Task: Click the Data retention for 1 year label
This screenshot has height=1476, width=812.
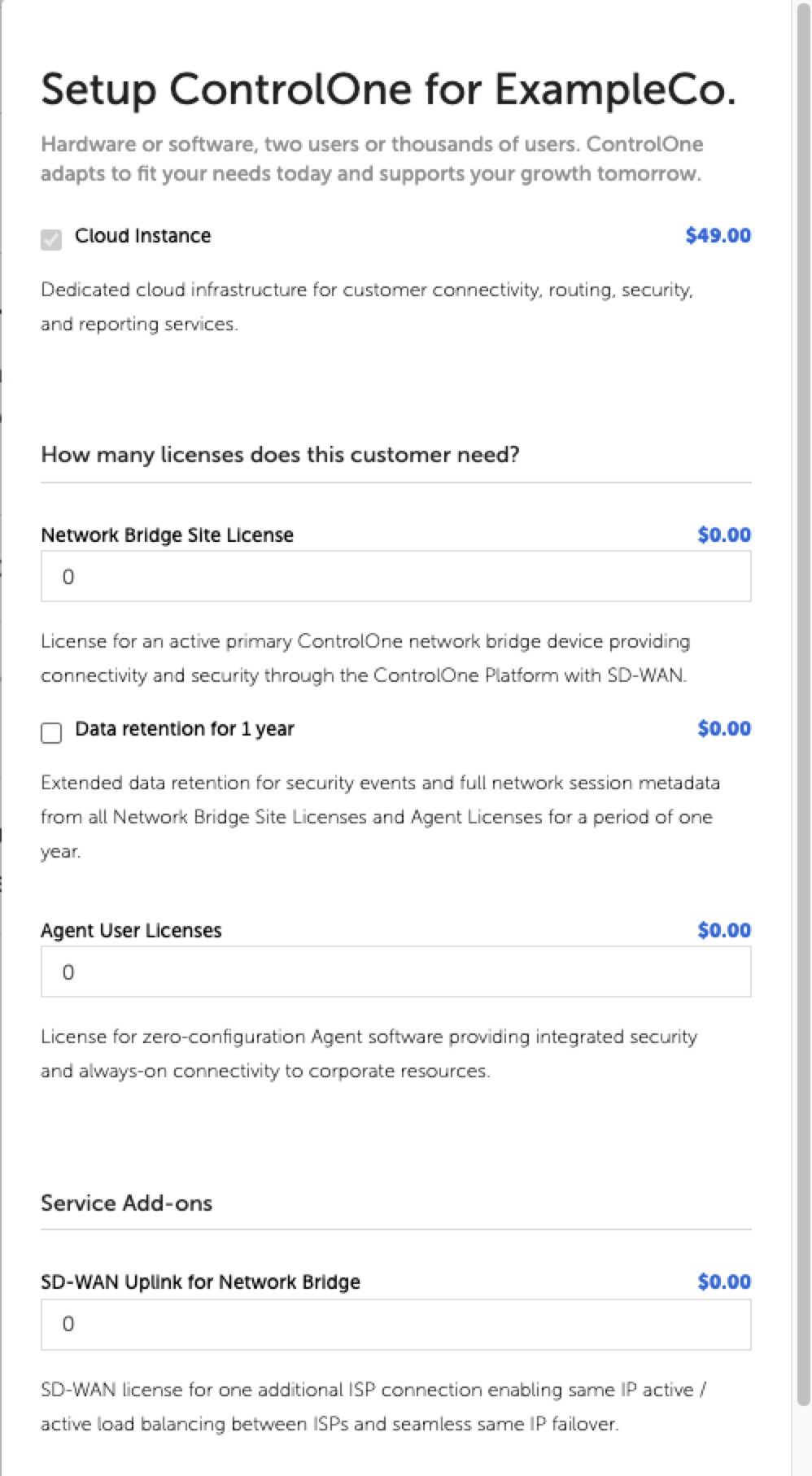Action: [x=184, y=729]
